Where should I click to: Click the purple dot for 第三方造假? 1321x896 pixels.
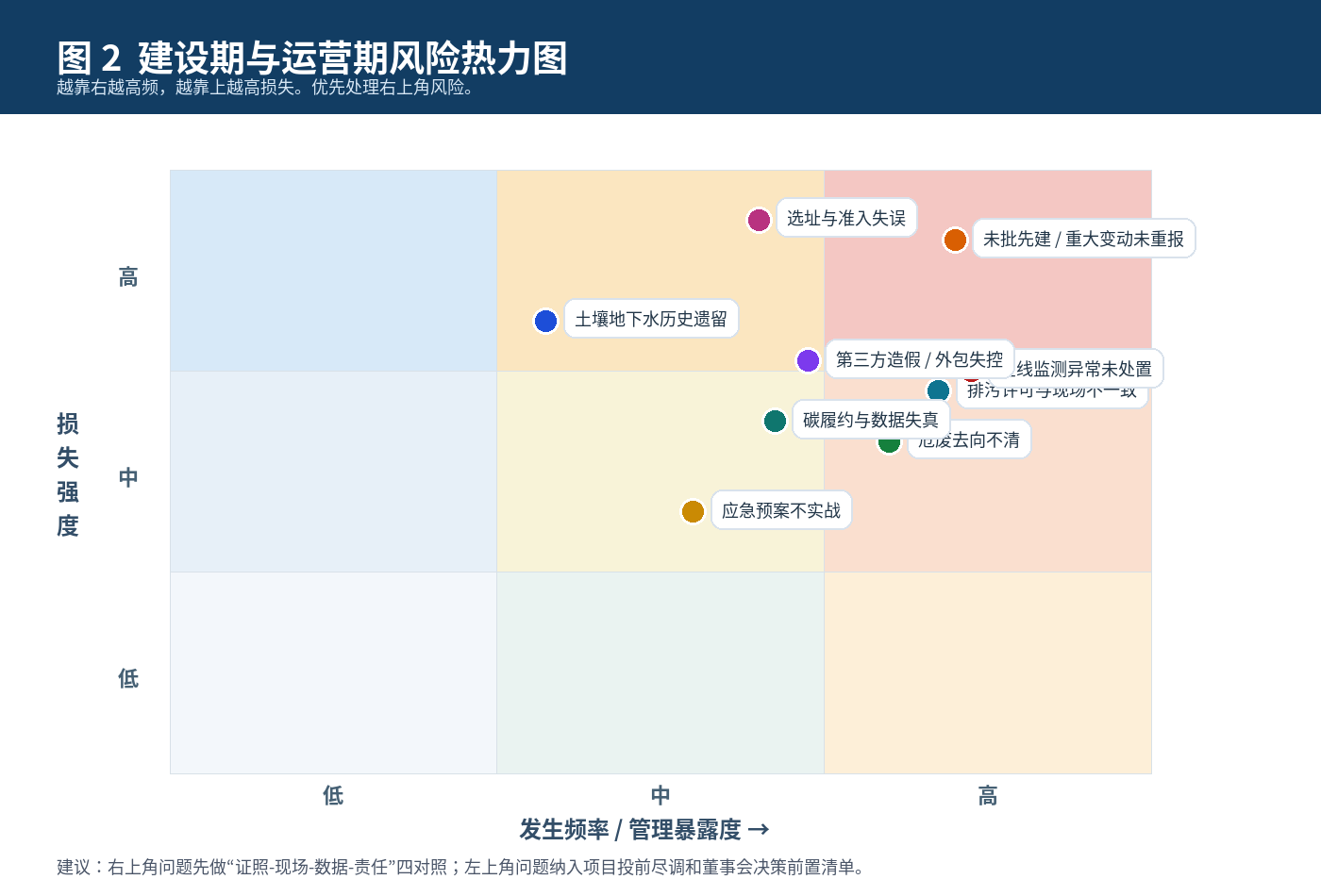808,360
